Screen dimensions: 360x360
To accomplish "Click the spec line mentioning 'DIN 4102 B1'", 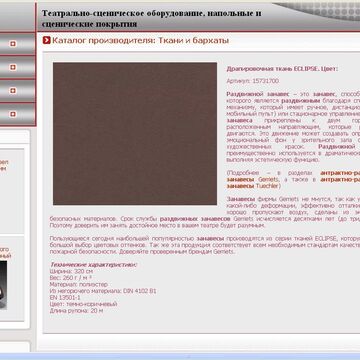I will (103, 291).
